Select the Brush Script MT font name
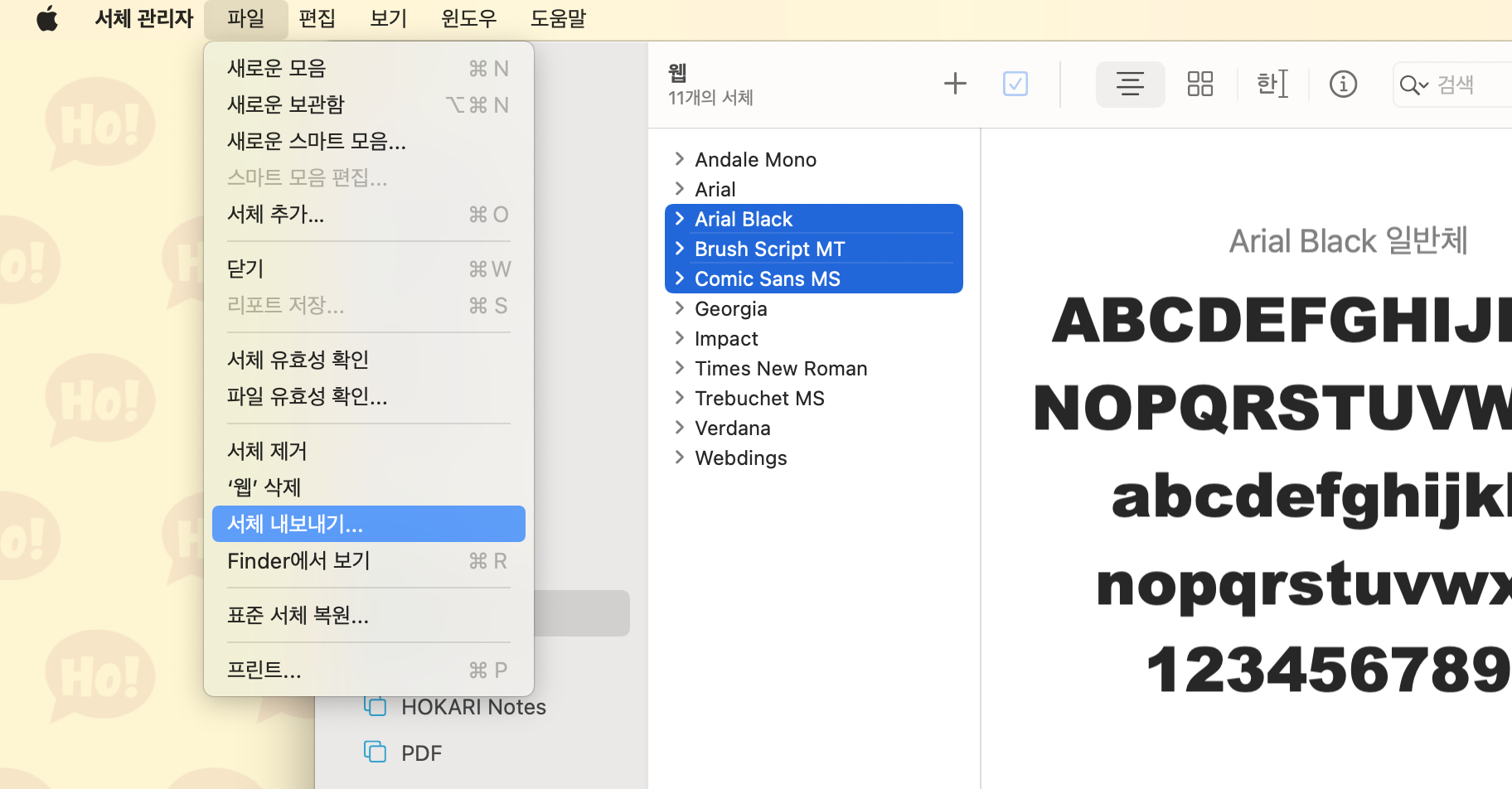This screenshot has height=789, width=1512. click(x=769, y=249)
